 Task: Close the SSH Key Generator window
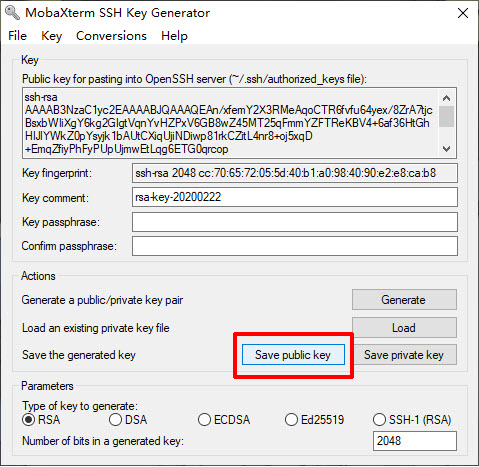click(463, 13)
